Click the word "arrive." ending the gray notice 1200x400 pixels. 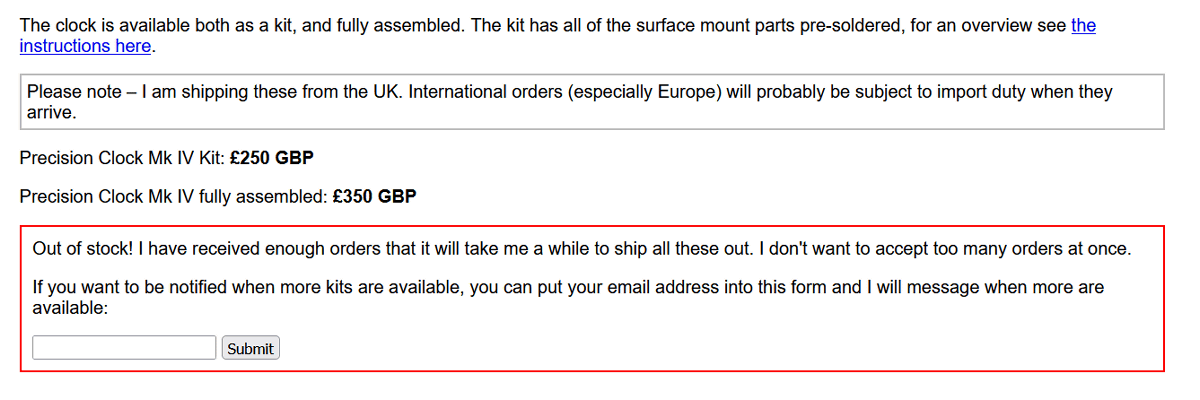pyautogui.click(x=52, y=112)
